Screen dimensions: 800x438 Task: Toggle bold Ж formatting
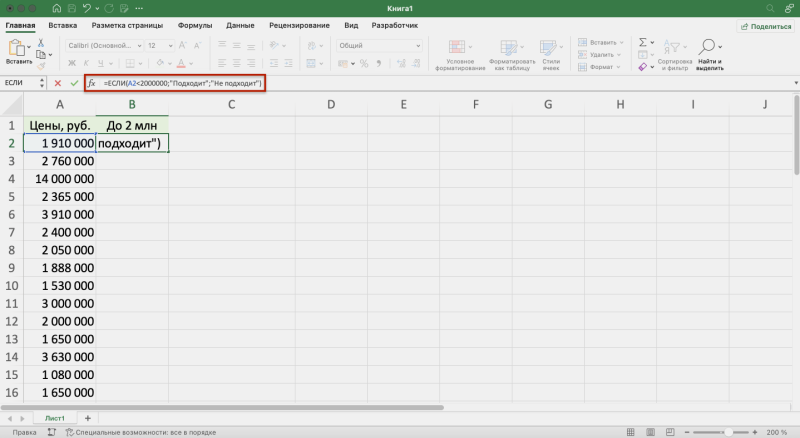(72, 63)
